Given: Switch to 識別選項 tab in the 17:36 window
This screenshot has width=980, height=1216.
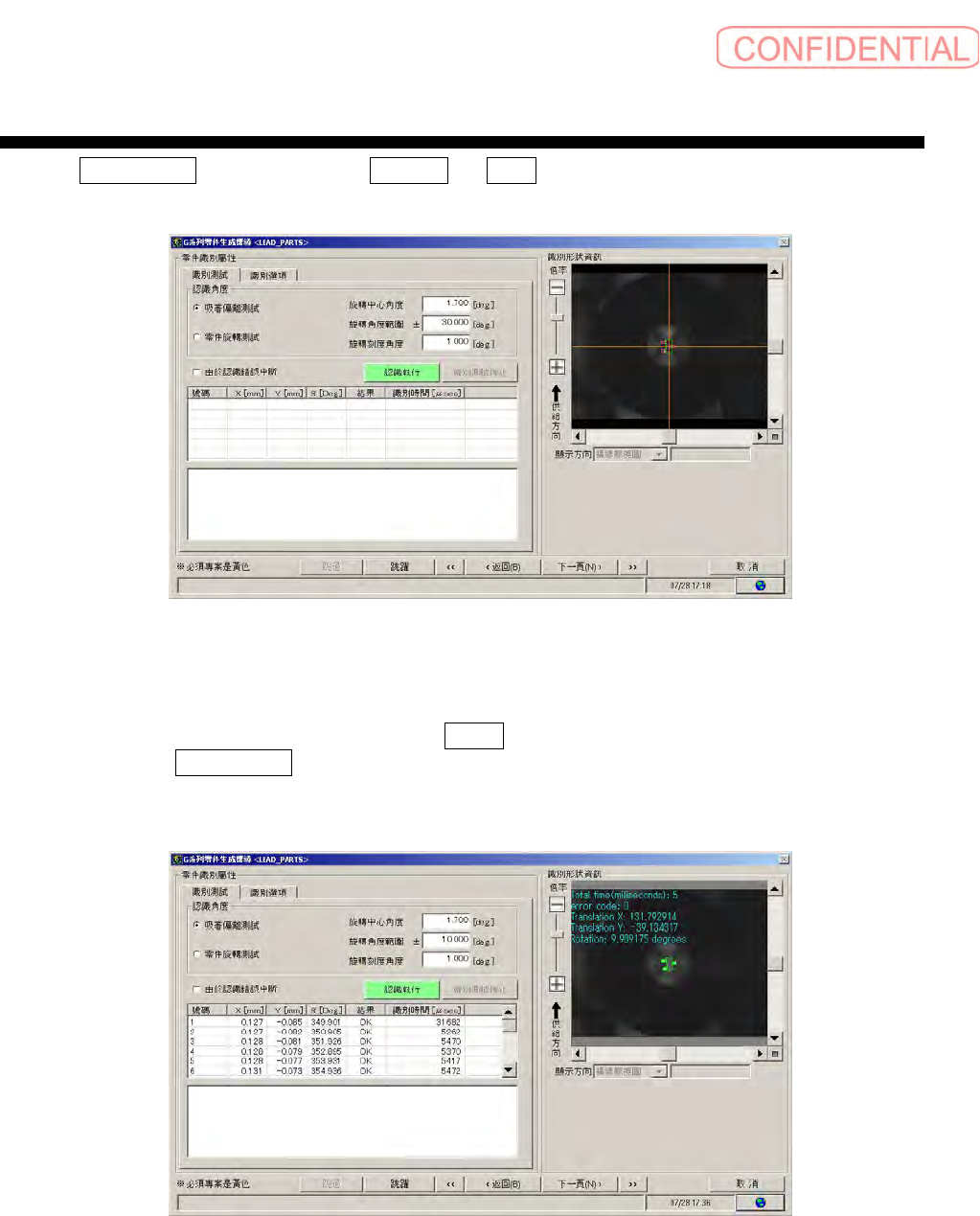Looking at the screenshot, I should 268,893.
